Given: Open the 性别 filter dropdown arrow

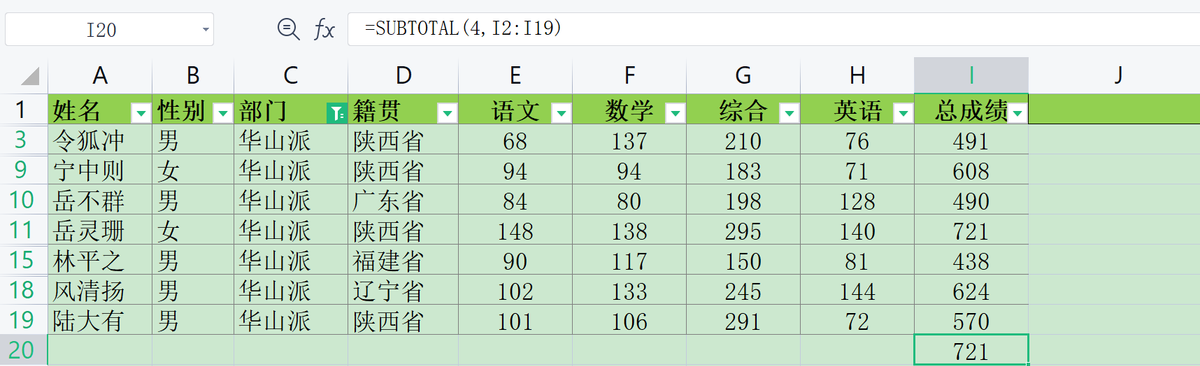Looking at the screenshot, I should pos(222,113).
